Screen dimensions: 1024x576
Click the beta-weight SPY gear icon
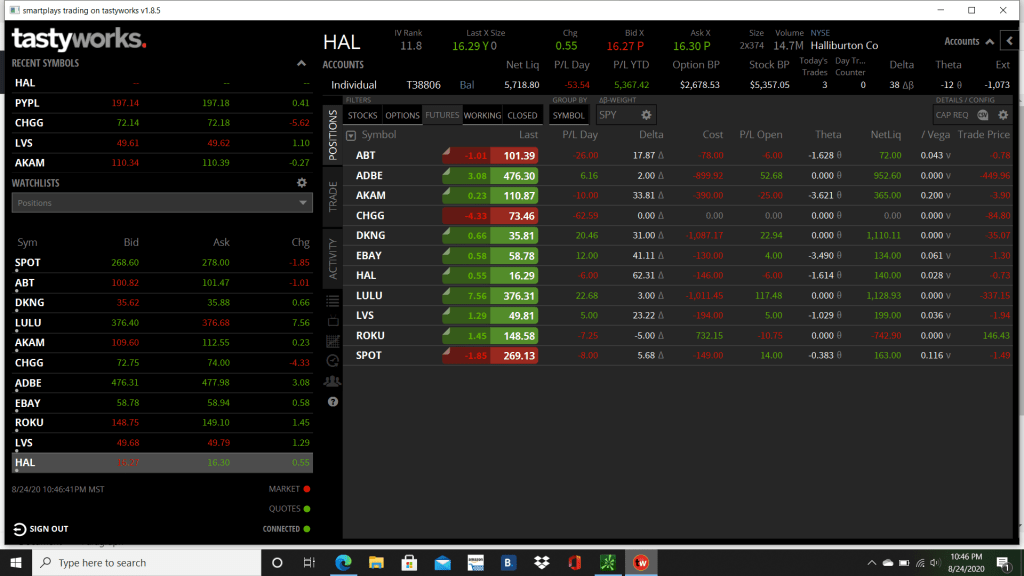click(646, 115)
